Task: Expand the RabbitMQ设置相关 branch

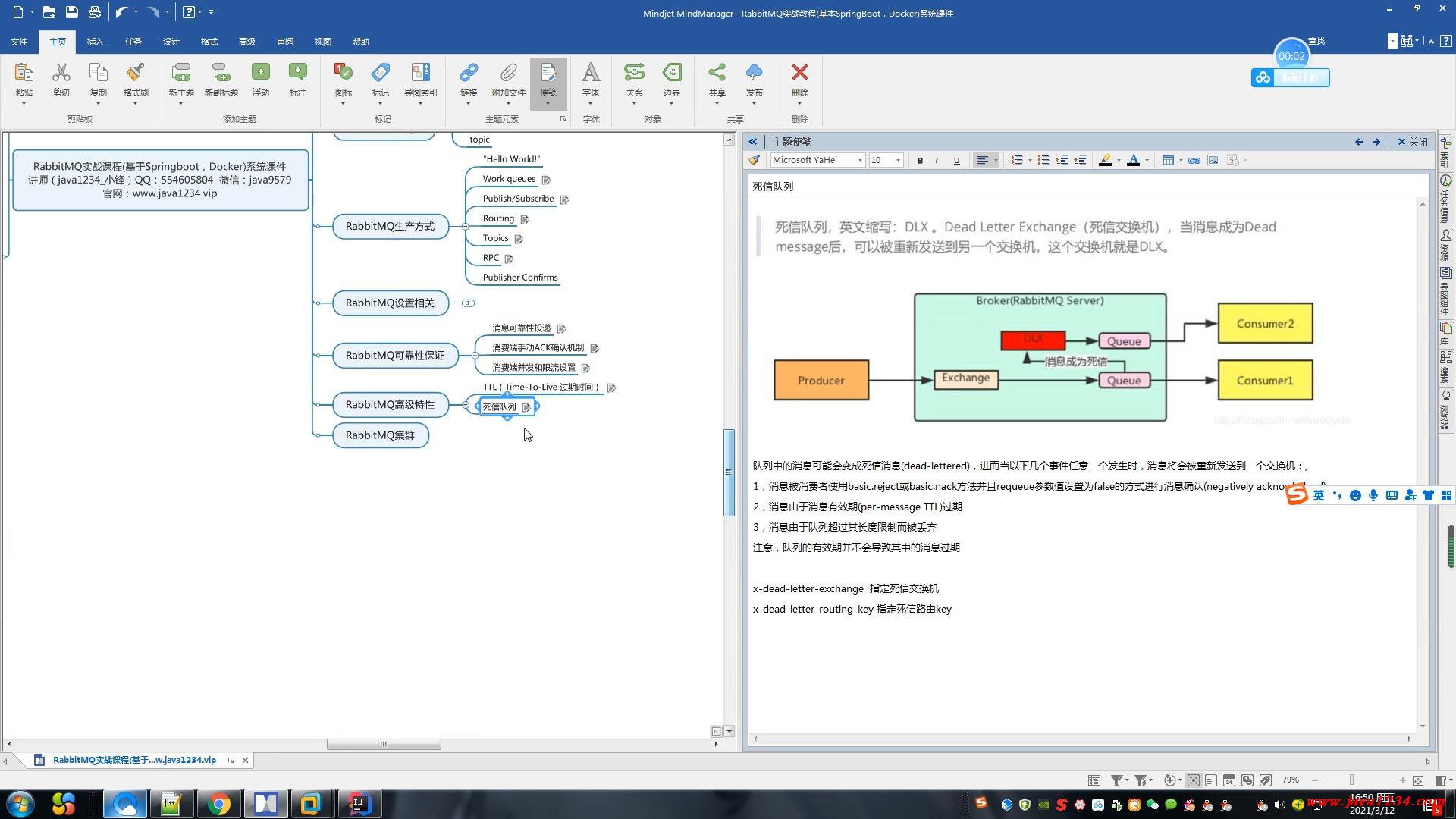Action: 468,303
